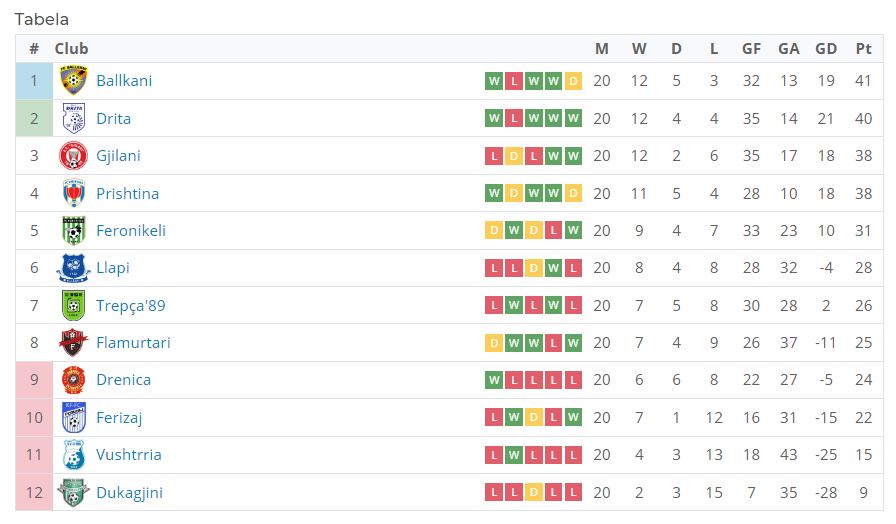Click the Pt column header
The image size is (896, 524).
coord(864,49)
